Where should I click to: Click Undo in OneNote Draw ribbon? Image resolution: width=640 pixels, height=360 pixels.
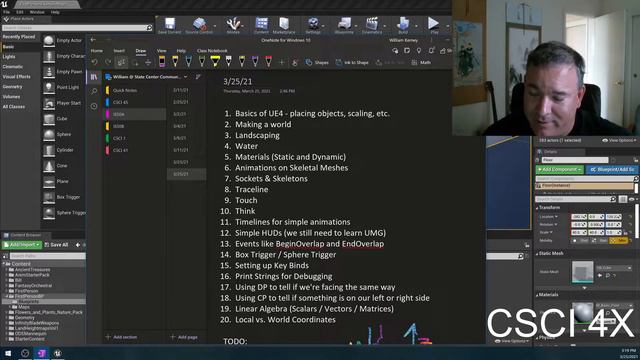click(x=95, y=62)
